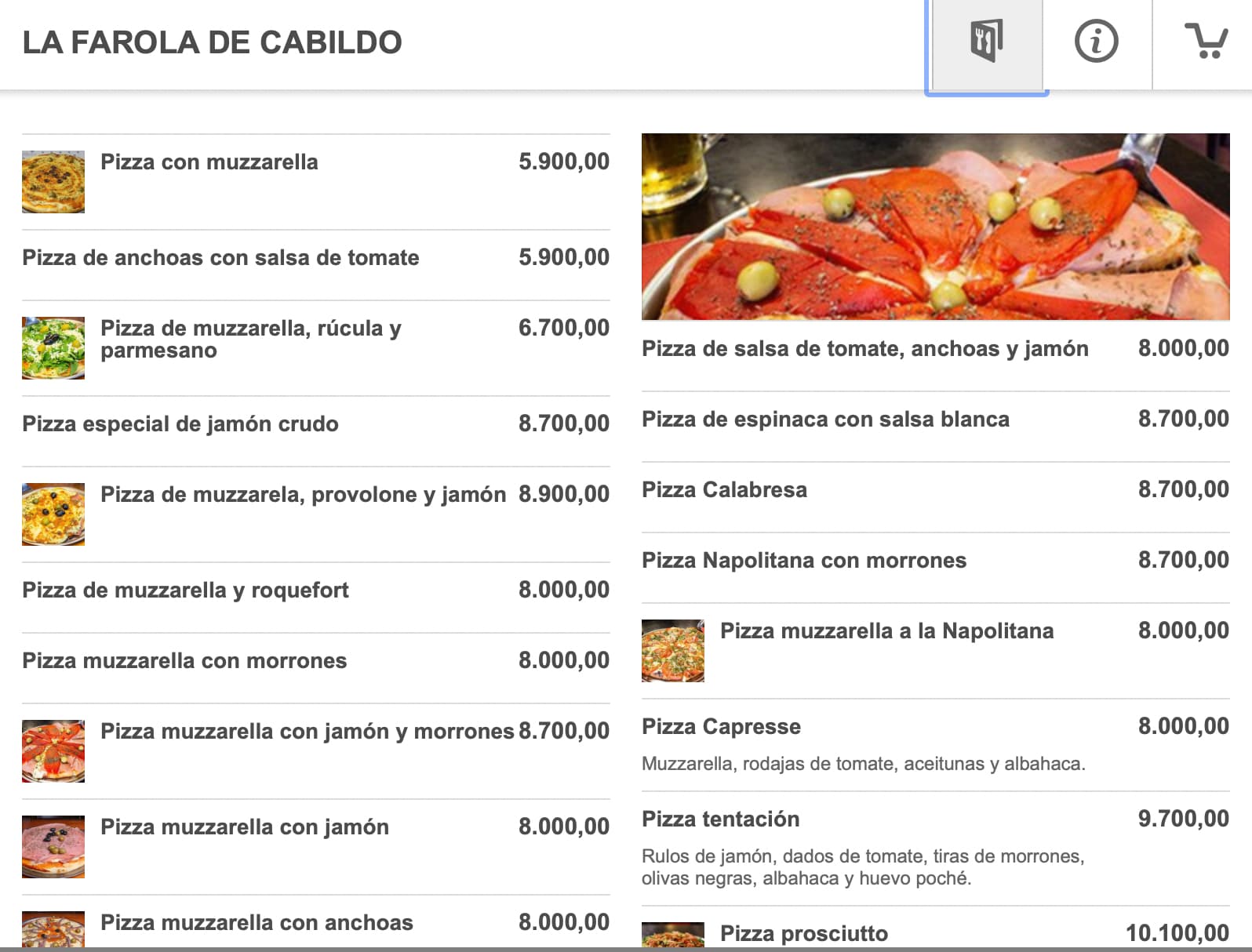Image resolution: width=1252 pixels, height=952 pixels.
Task: Click the Pizza tentación ingredients description
Action: pos(863,867)
